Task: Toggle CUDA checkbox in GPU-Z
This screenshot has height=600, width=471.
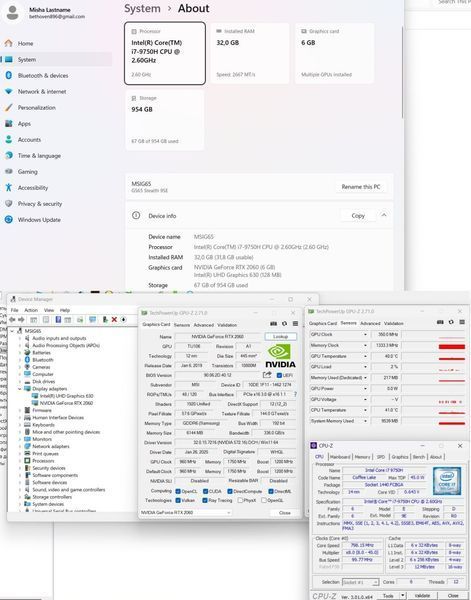Action: point(205,491)
